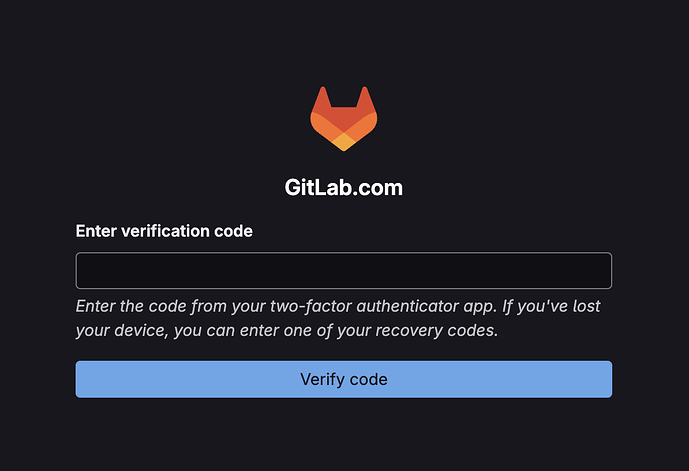
Task: Click the left ear of the fox logo
Action: click(x=323, y=98)
